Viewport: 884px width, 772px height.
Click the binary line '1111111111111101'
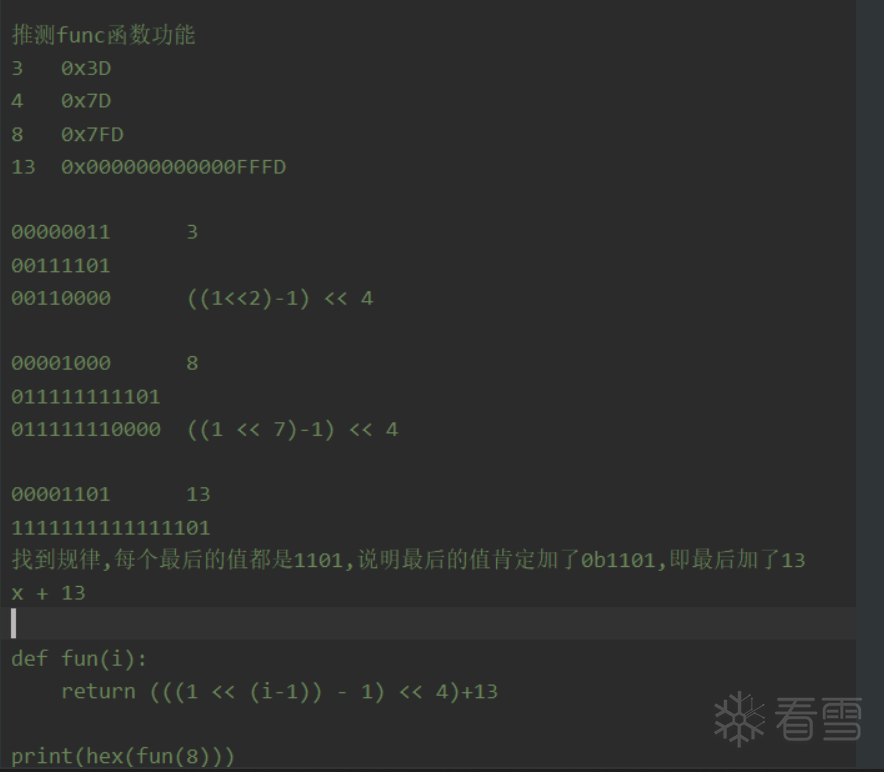[110, 527]
